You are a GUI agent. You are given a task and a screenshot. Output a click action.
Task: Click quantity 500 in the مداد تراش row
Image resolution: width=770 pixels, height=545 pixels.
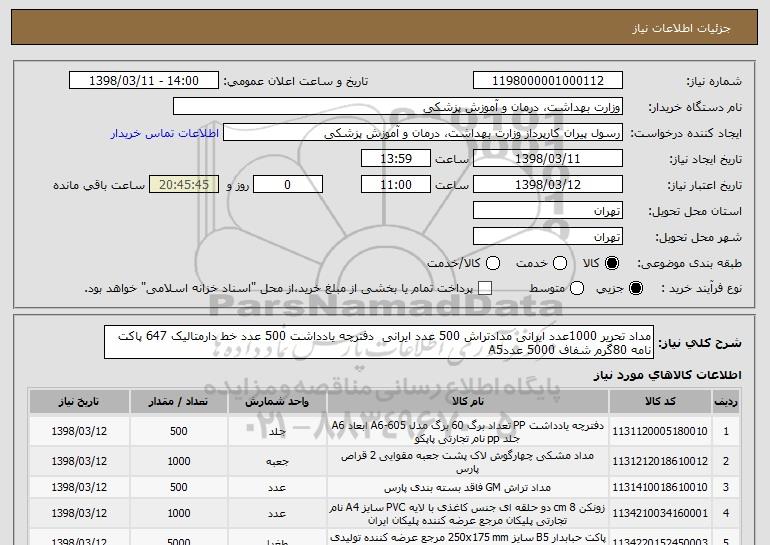click(178, 488)
